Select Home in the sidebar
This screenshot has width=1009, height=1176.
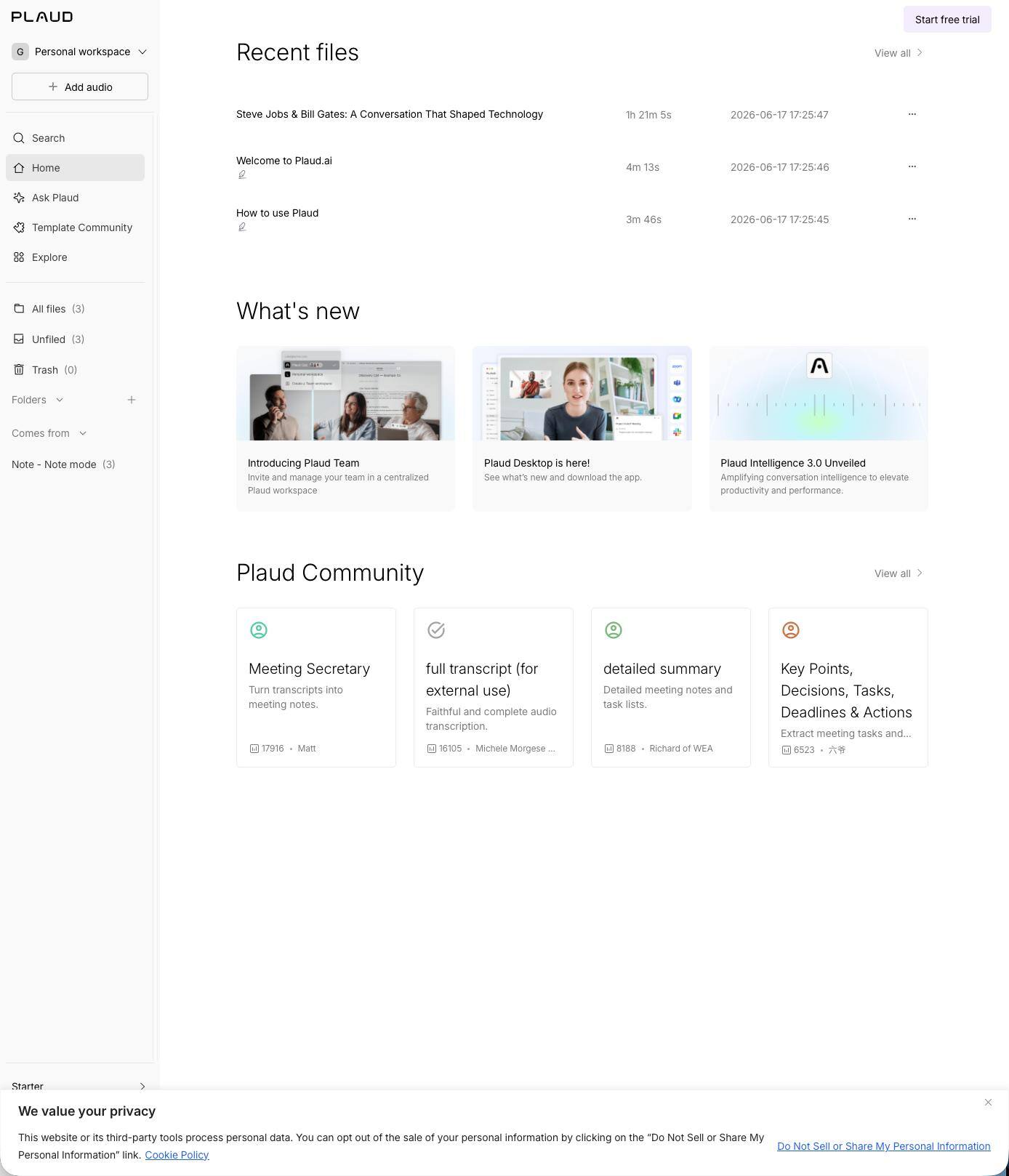(75, 168)
